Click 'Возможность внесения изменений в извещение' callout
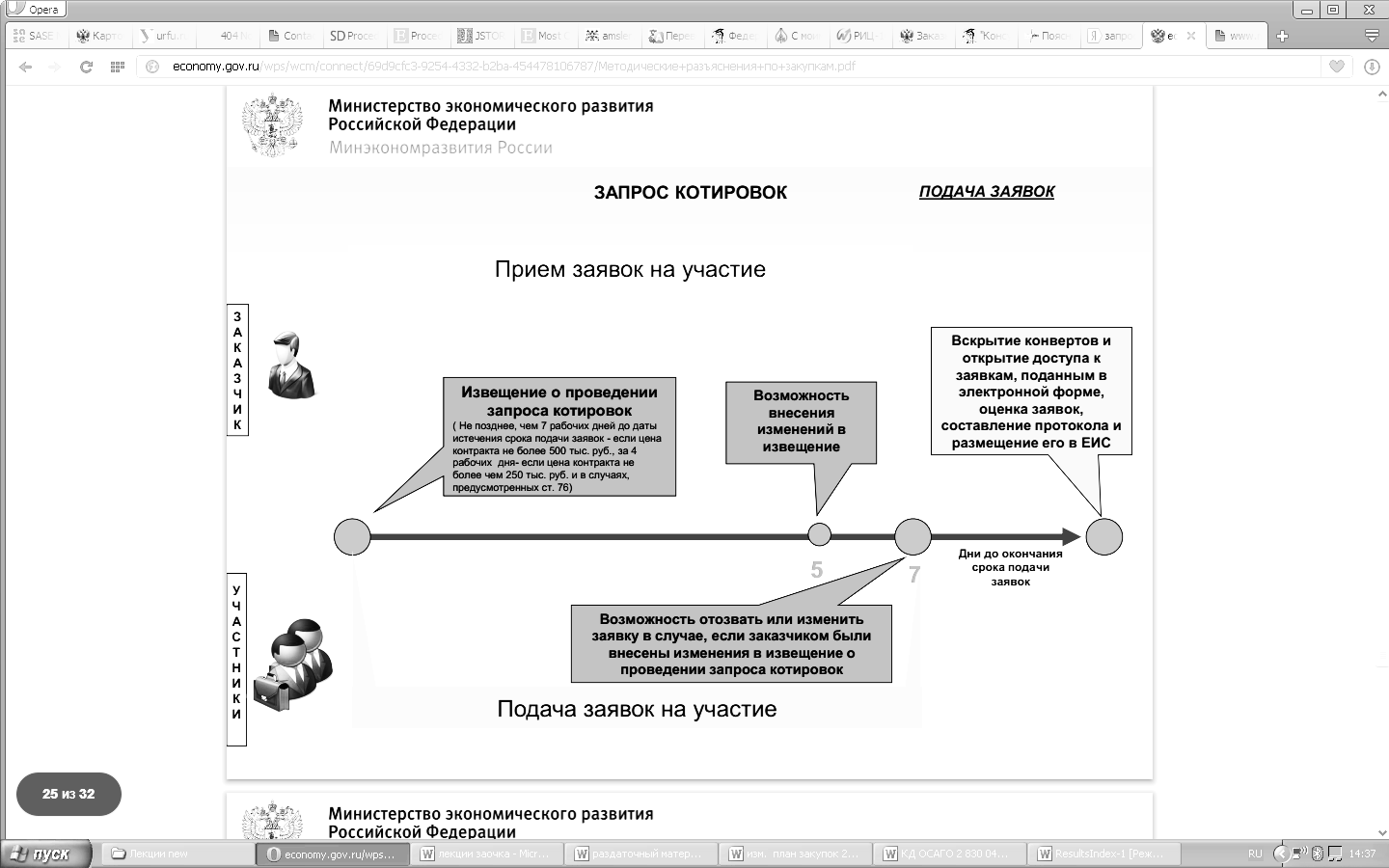The height and width of the screenshot is (868, 1389). [x=801, y=422]
